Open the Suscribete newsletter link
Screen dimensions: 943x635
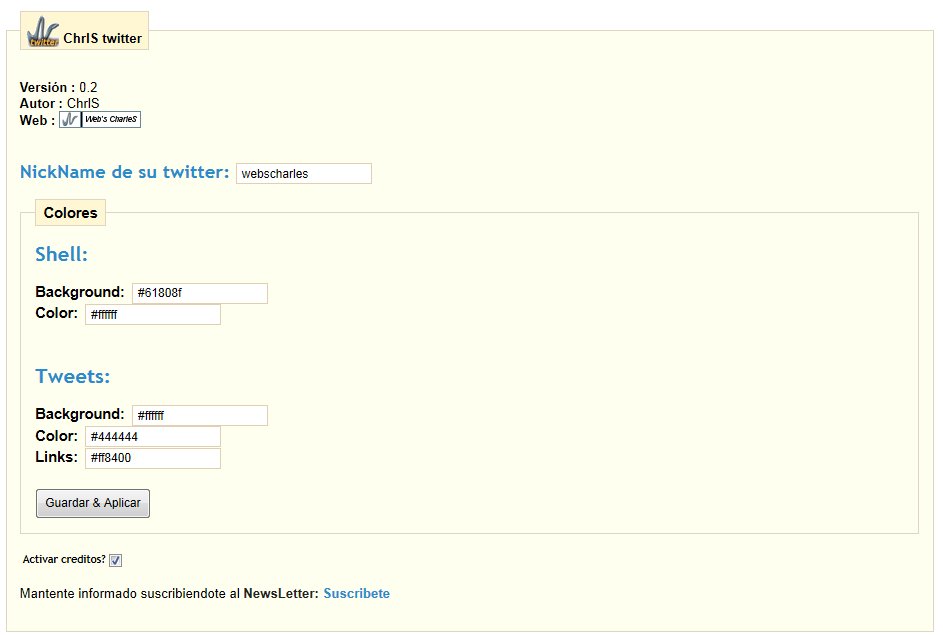357,594
